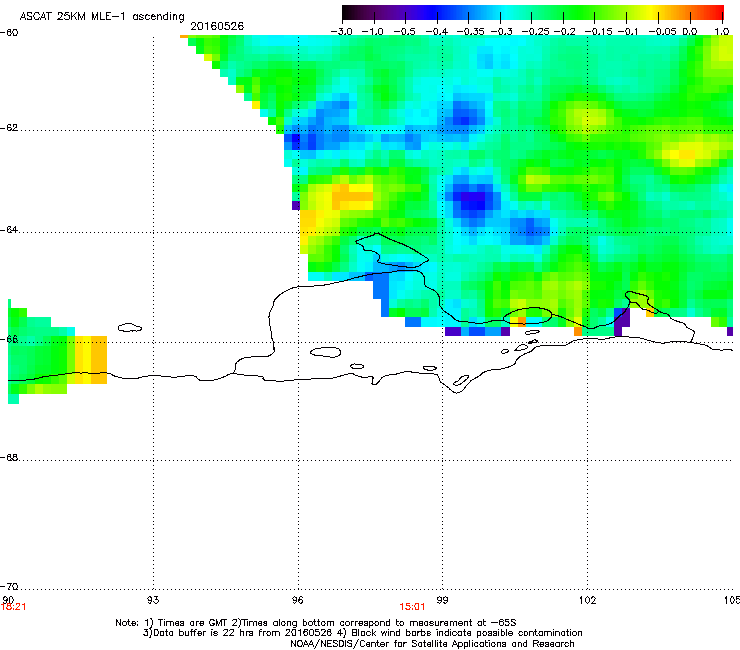Click the '-0.05' color scale label
The height and width of the screenshot is (650, 740).
coord(662,32)
